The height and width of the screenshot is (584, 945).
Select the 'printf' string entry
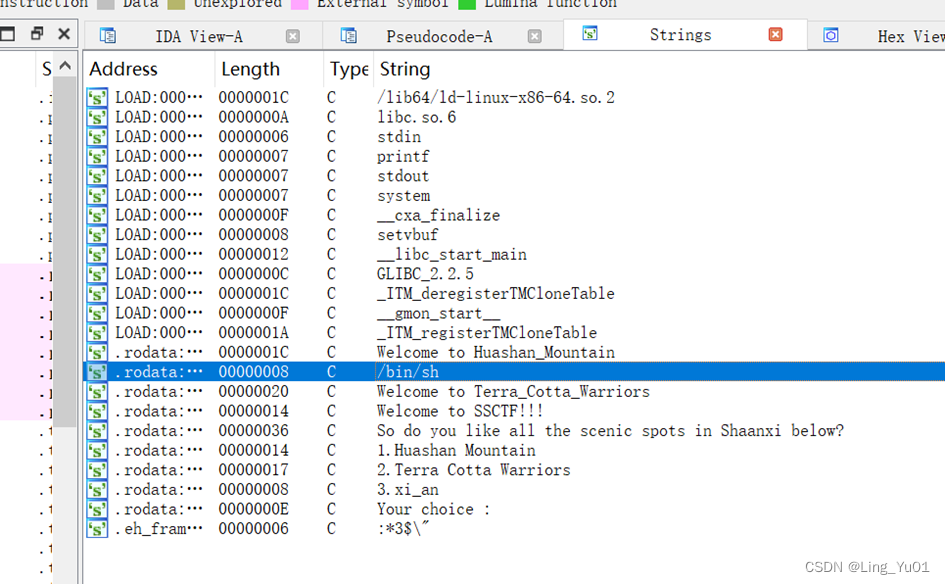click(403, 157)
